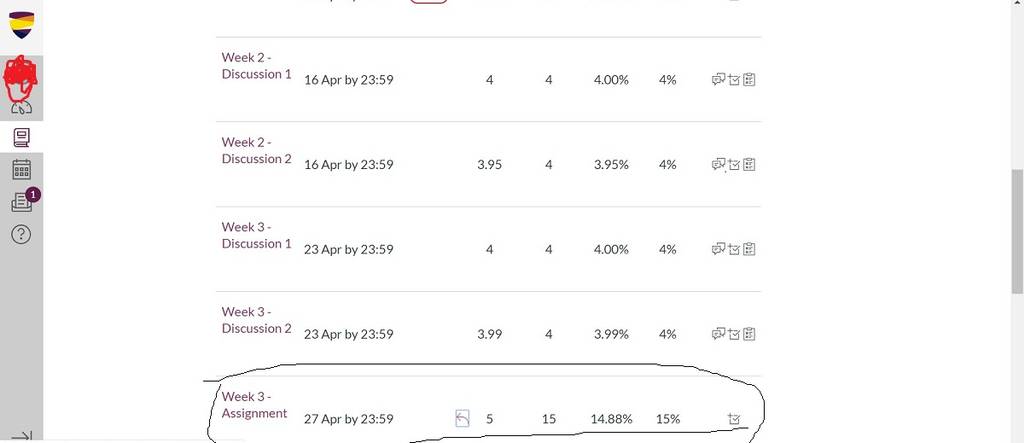Click the institution shield logo
The width and height of the screenshot is (1024, 443).
click(22, 24)
